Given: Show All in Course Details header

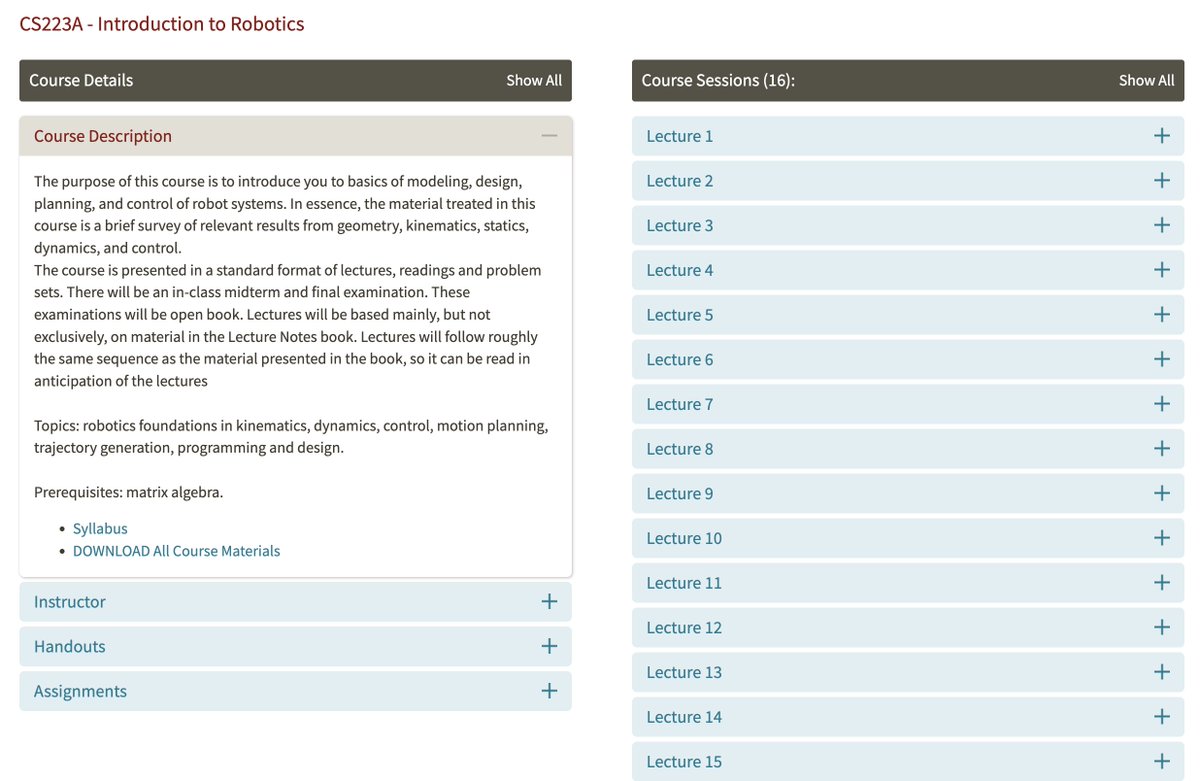Looking at the screenshot, I should tap(534, 80).
